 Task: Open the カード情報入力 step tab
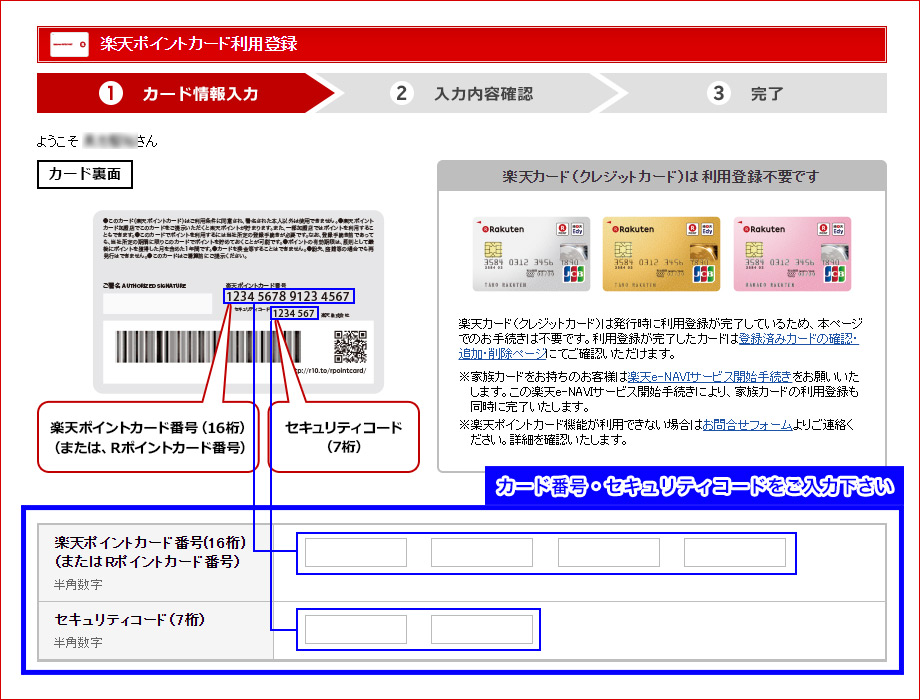click(x=200, y=94)
